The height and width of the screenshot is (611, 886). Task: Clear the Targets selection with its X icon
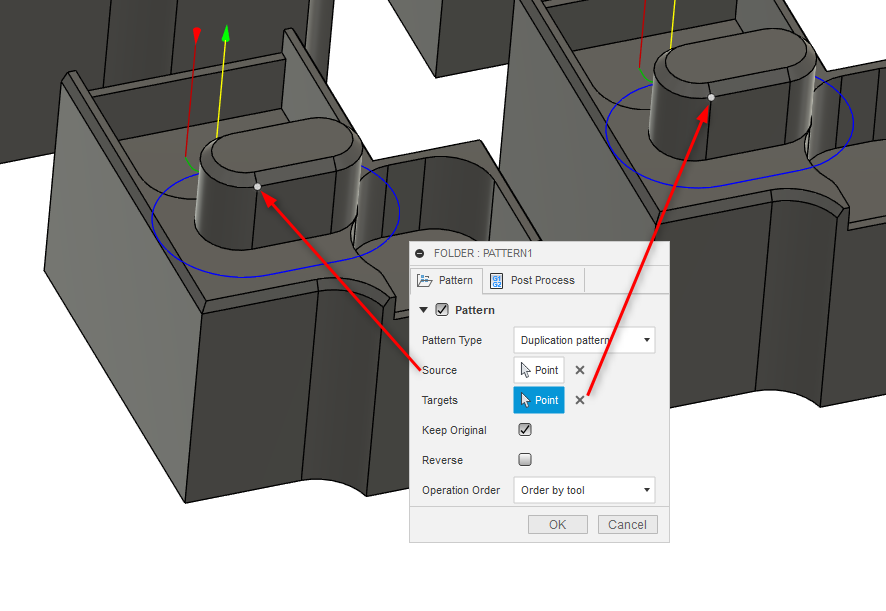click(x=579, y=399)
